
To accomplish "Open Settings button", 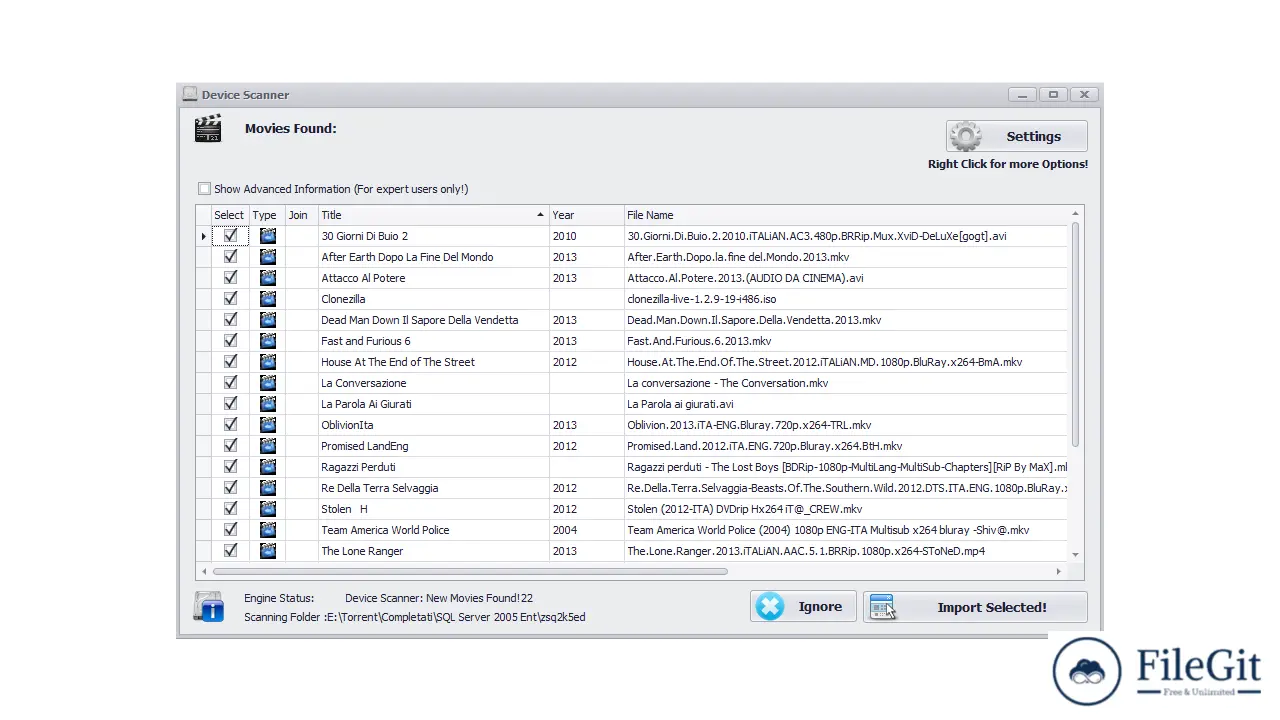I will click(x=1016, y=137).
